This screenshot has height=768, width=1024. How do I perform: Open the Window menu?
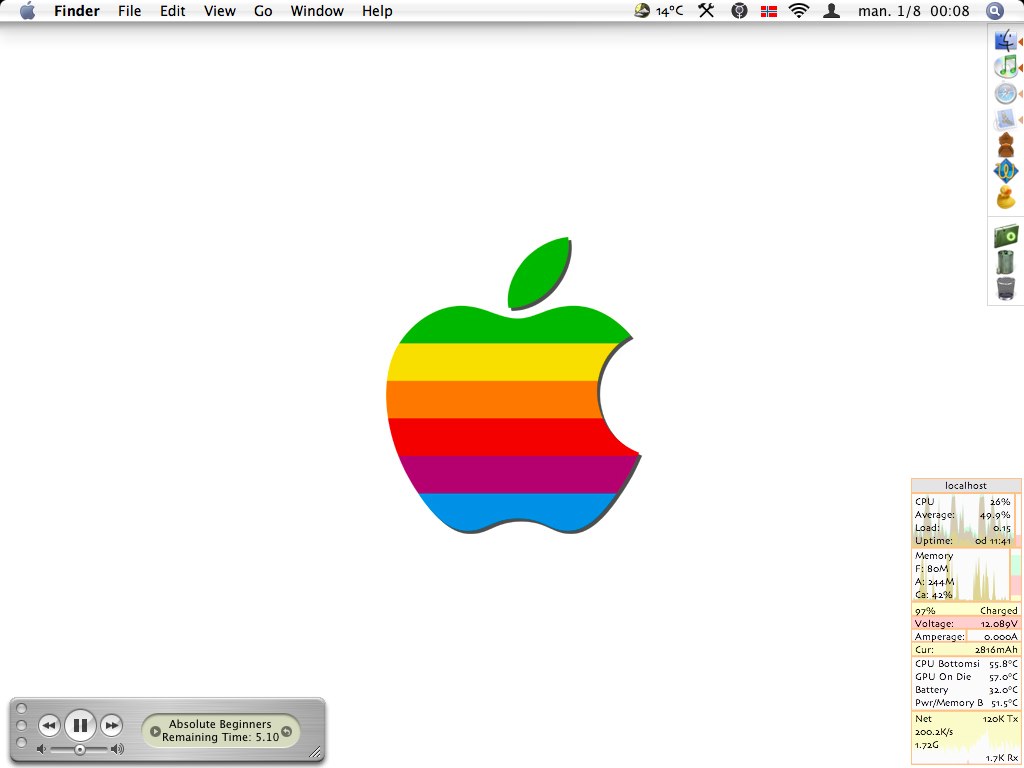click(x=317, y=11)
